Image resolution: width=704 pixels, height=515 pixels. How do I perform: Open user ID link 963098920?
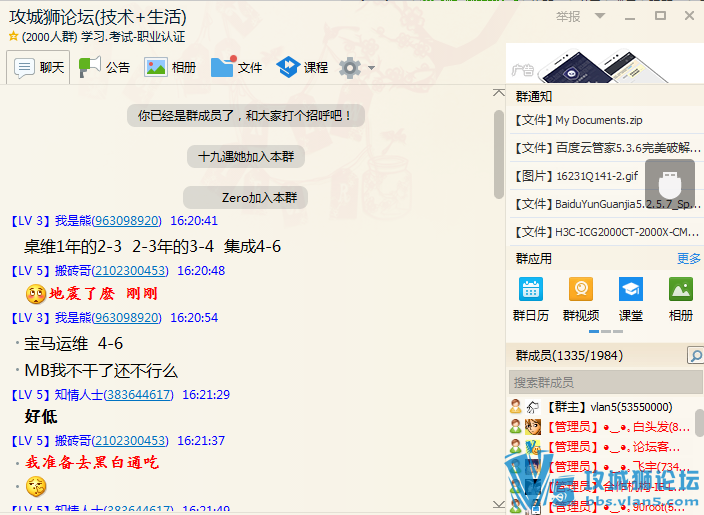click(x=126, y=220)
